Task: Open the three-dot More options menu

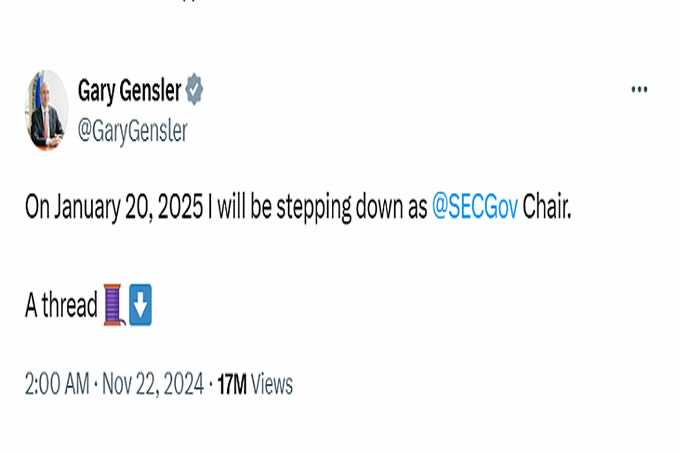Action: [639, 91]
